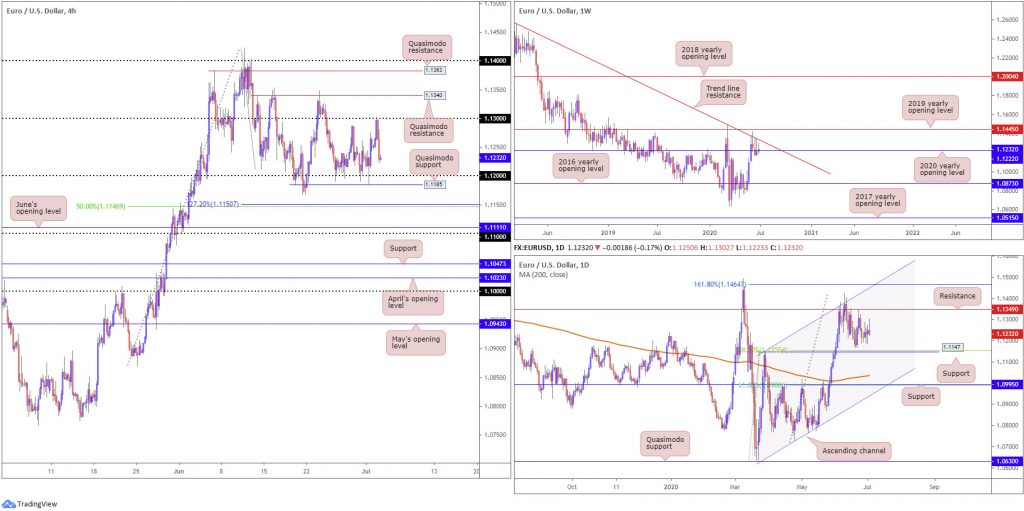Select the 1.1147 price tag on daily chart
Image resolution: width=1024 pixels, height=511 pixels.
(952, 346)
